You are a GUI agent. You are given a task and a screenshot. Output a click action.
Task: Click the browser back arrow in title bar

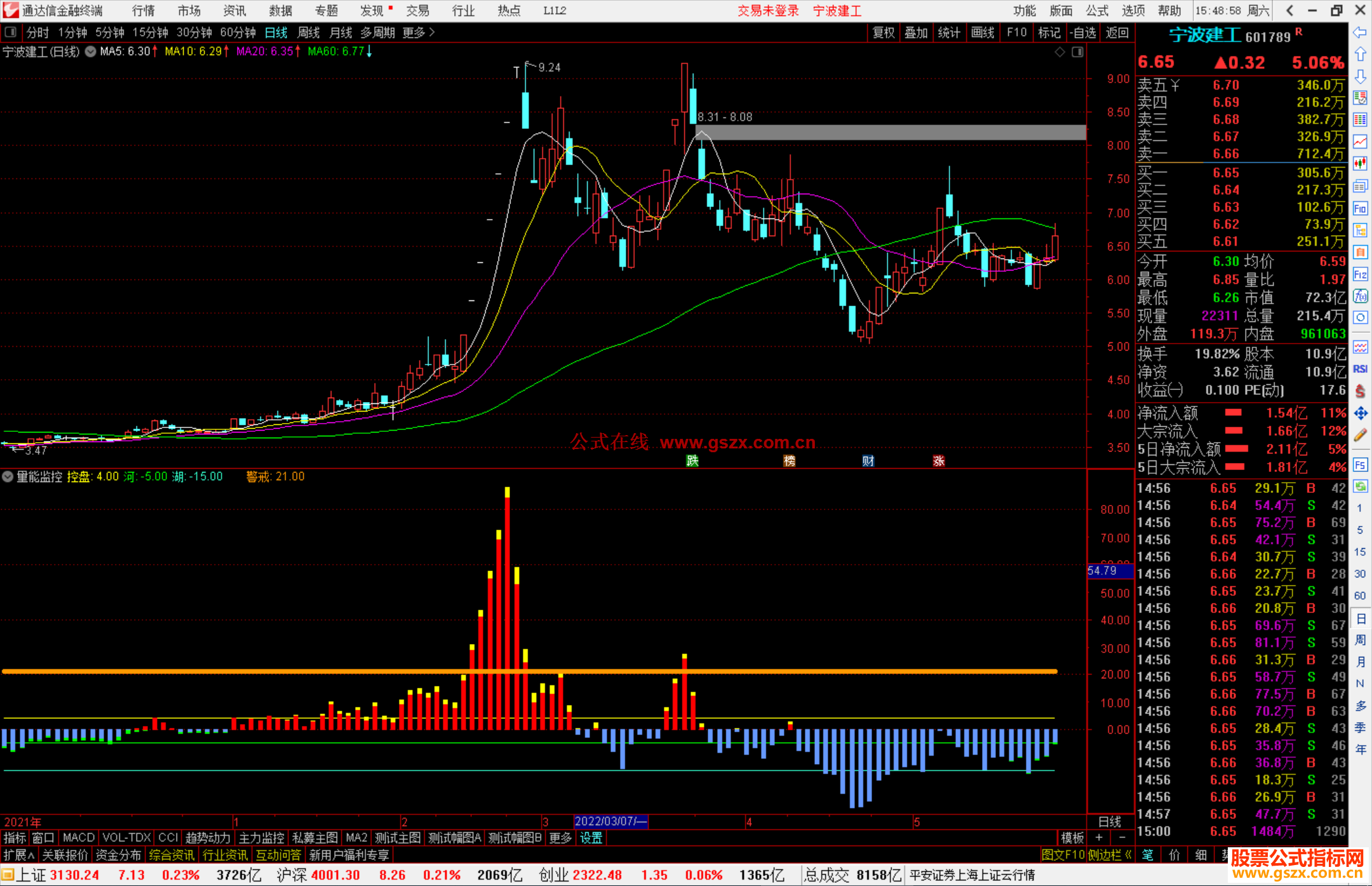(x=1289, y=11)
